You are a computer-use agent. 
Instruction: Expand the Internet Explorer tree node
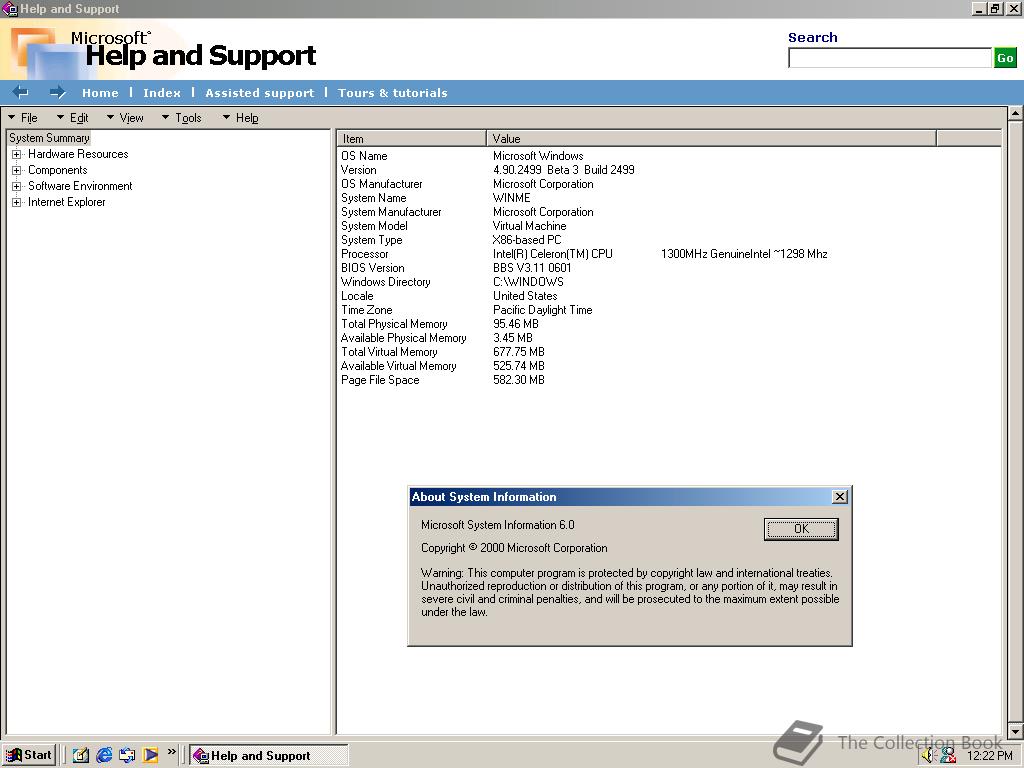coord(16,202)
